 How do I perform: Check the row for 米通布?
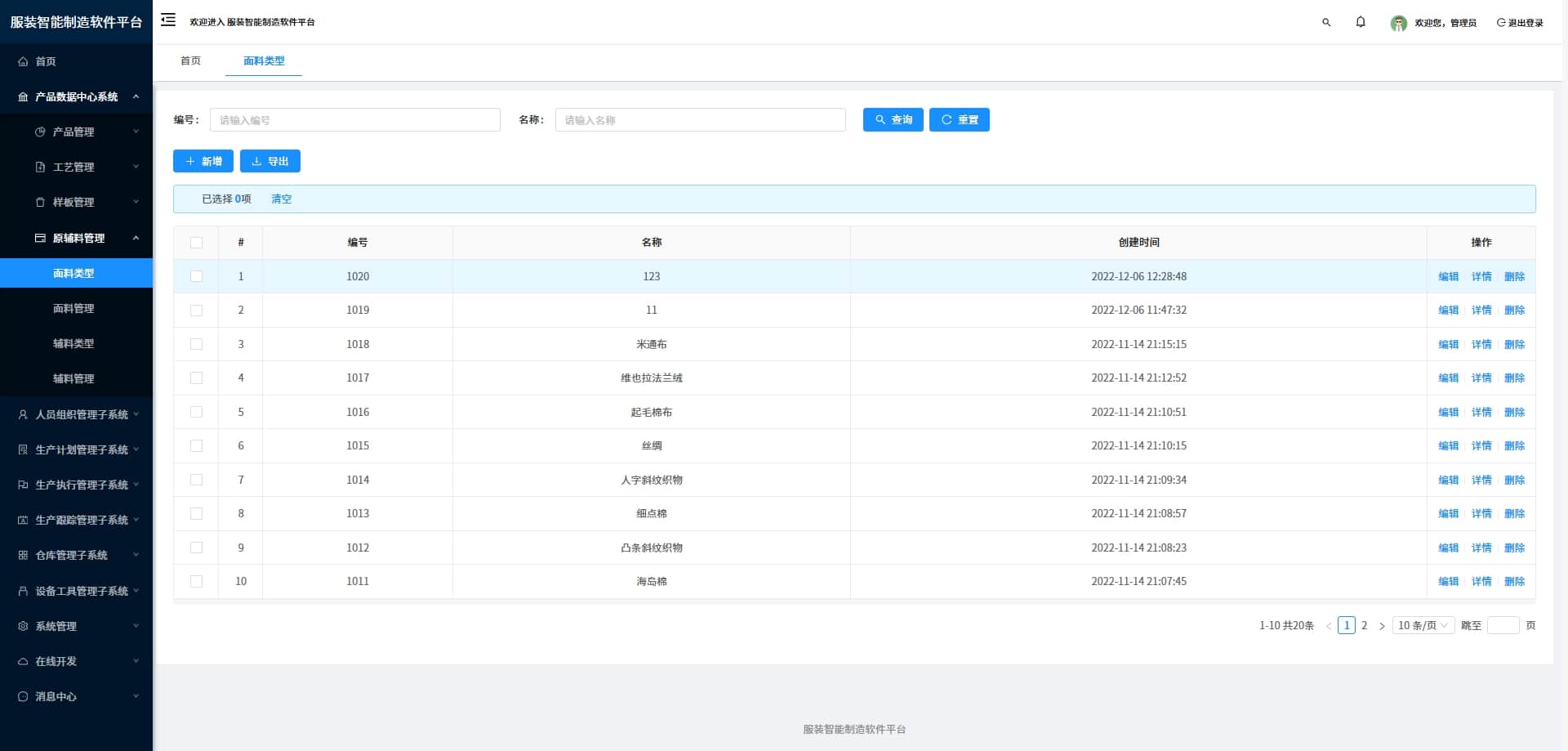[196, 344]
